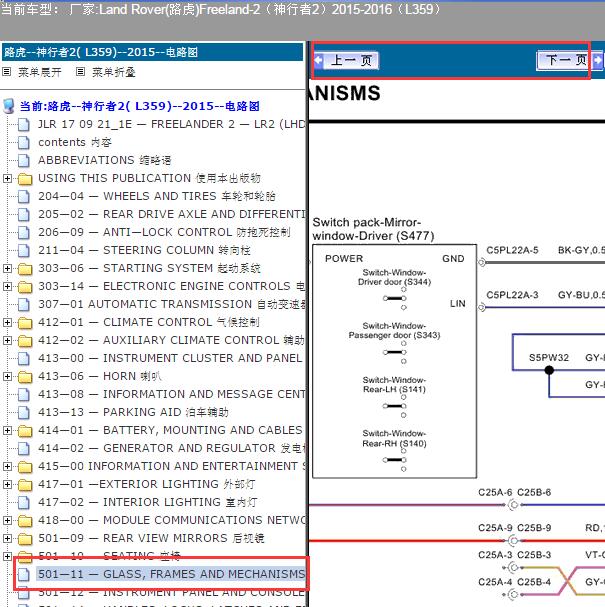The width and height of the screenshot is (605, 607).
Task: Expand 303-14 ELECTRONIC ENGINE CONTROLS node
Action: [x=7, y=286]
